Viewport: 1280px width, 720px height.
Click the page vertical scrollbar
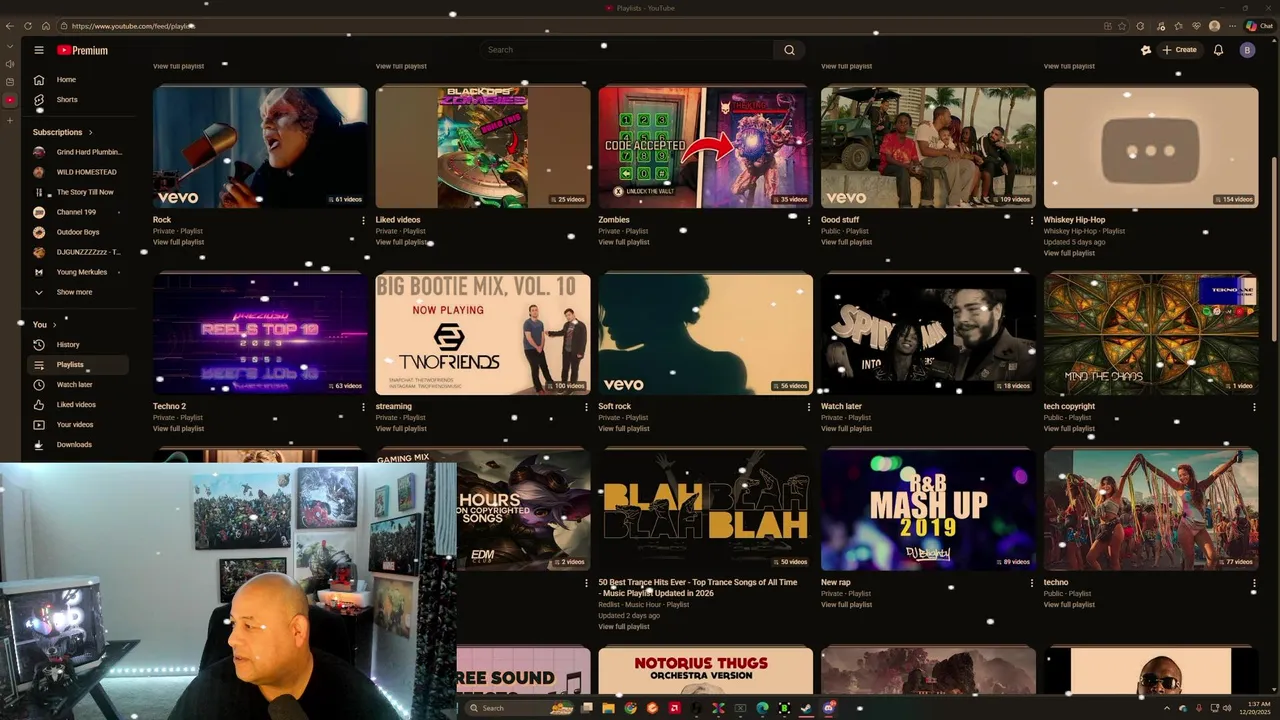(1274, 250)
